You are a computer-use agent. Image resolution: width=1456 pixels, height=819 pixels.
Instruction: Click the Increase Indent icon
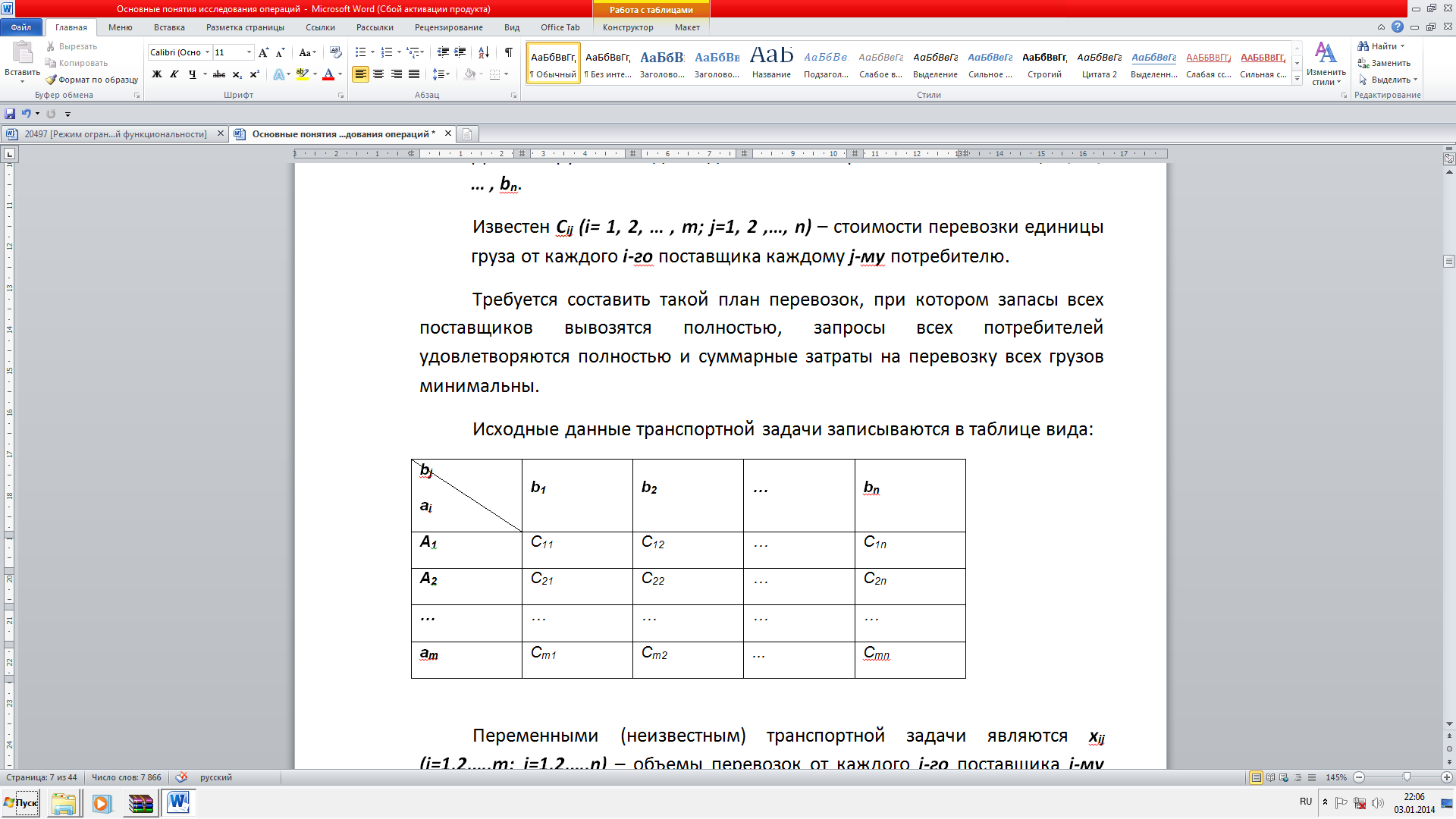pos(460,52)
